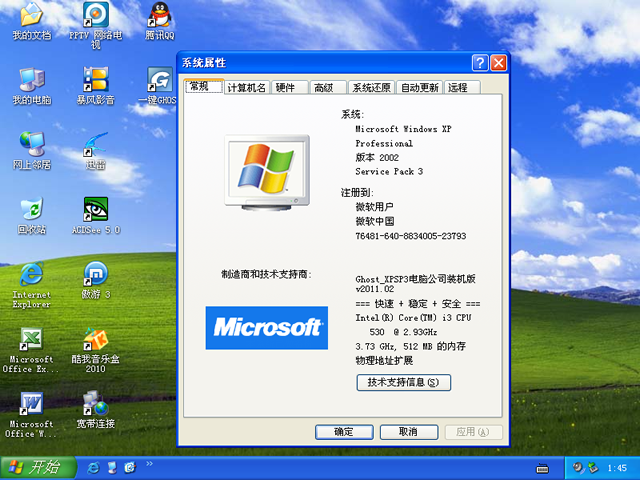The width and height of the screenshot is (640, 480).
Task: Switch to the 系统还原 tab
Action: tap(371, 87)
